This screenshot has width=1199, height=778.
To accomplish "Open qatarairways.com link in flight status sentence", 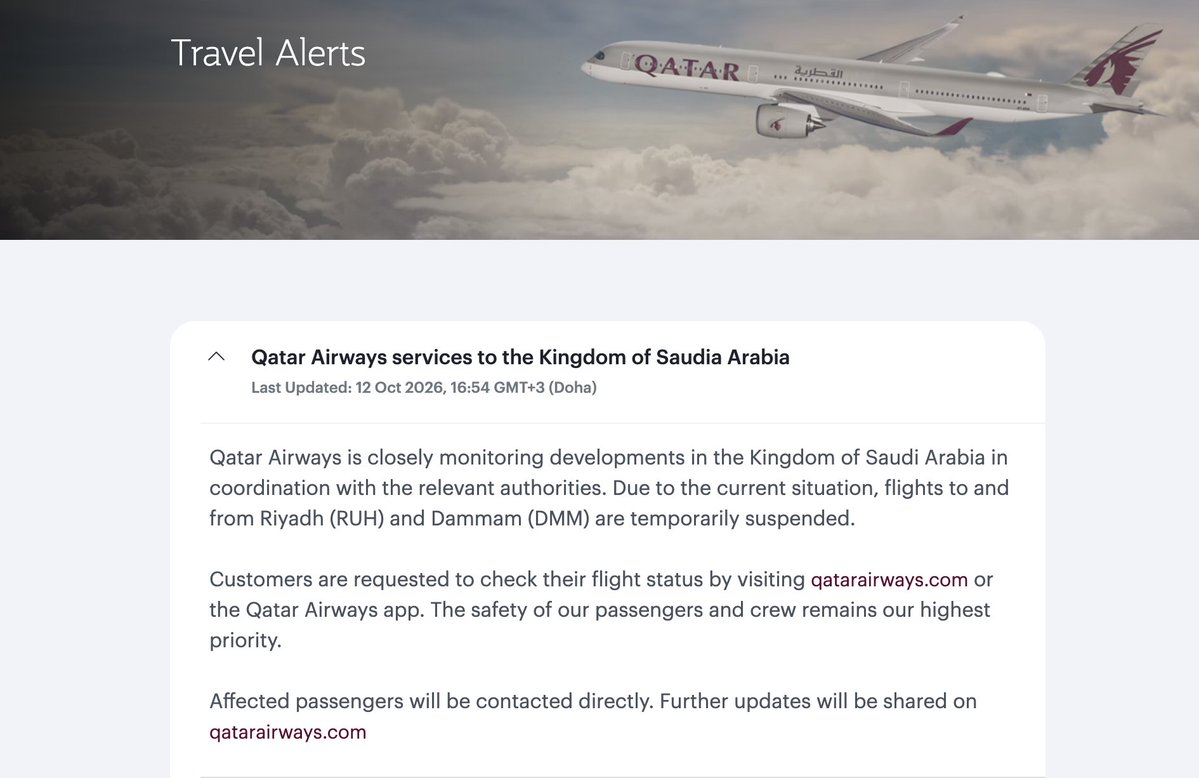I will [889, 580].
